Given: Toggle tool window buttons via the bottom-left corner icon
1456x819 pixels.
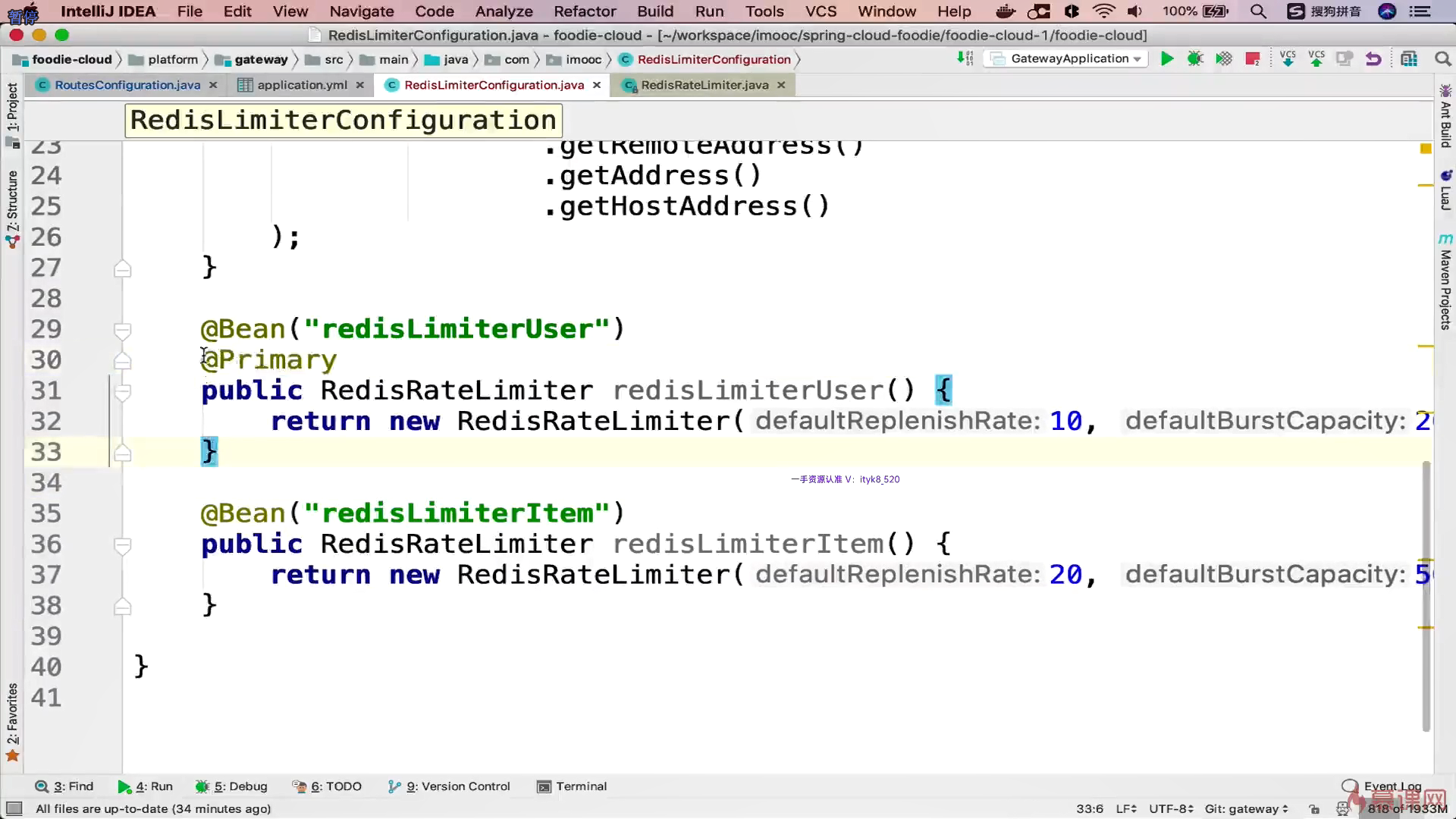Looking at the screenshot, I should tap(14, 808).
